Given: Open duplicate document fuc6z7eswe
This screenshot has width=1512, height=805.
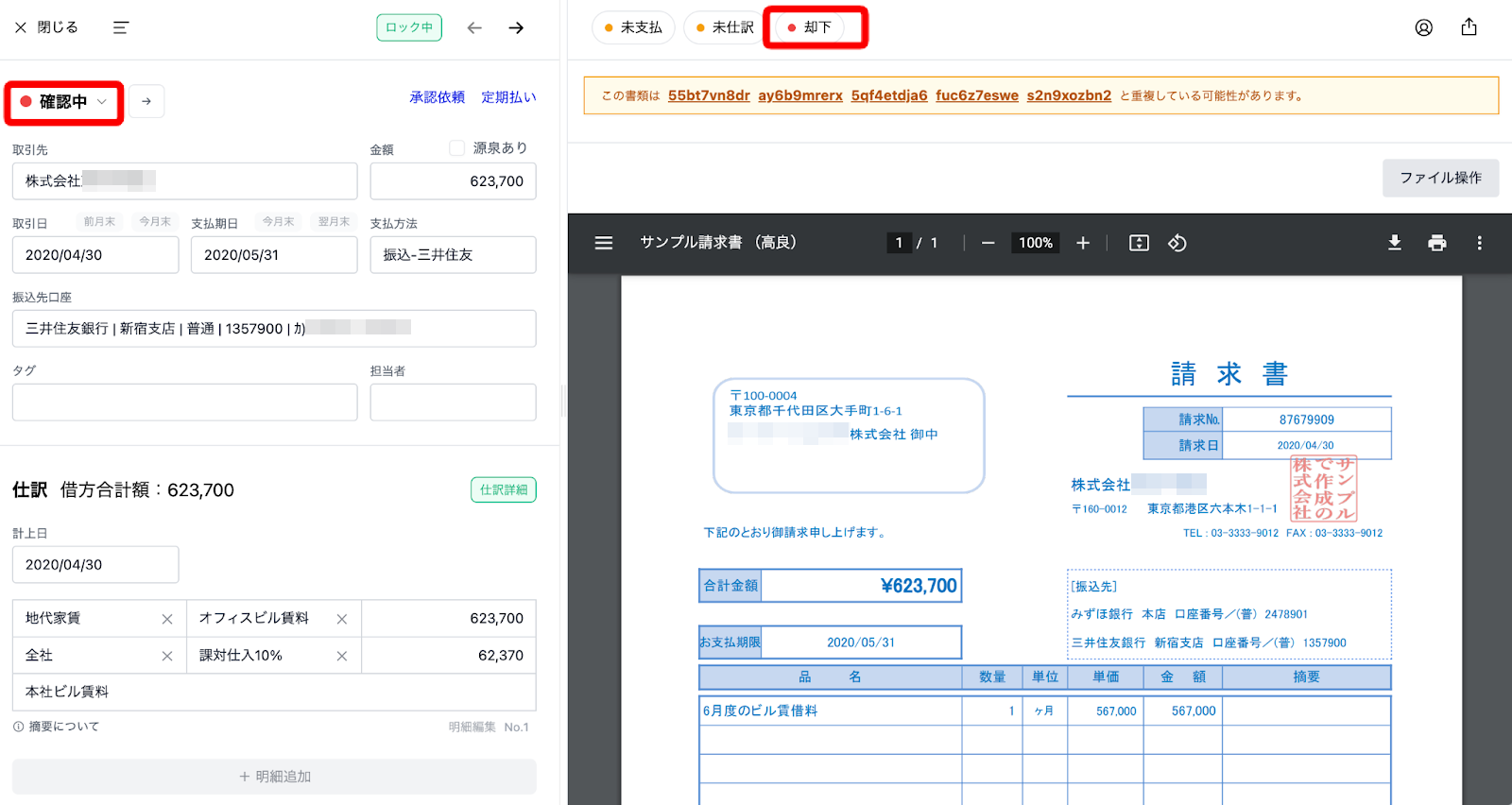Looking at the screenshot, I should (977, 95).
